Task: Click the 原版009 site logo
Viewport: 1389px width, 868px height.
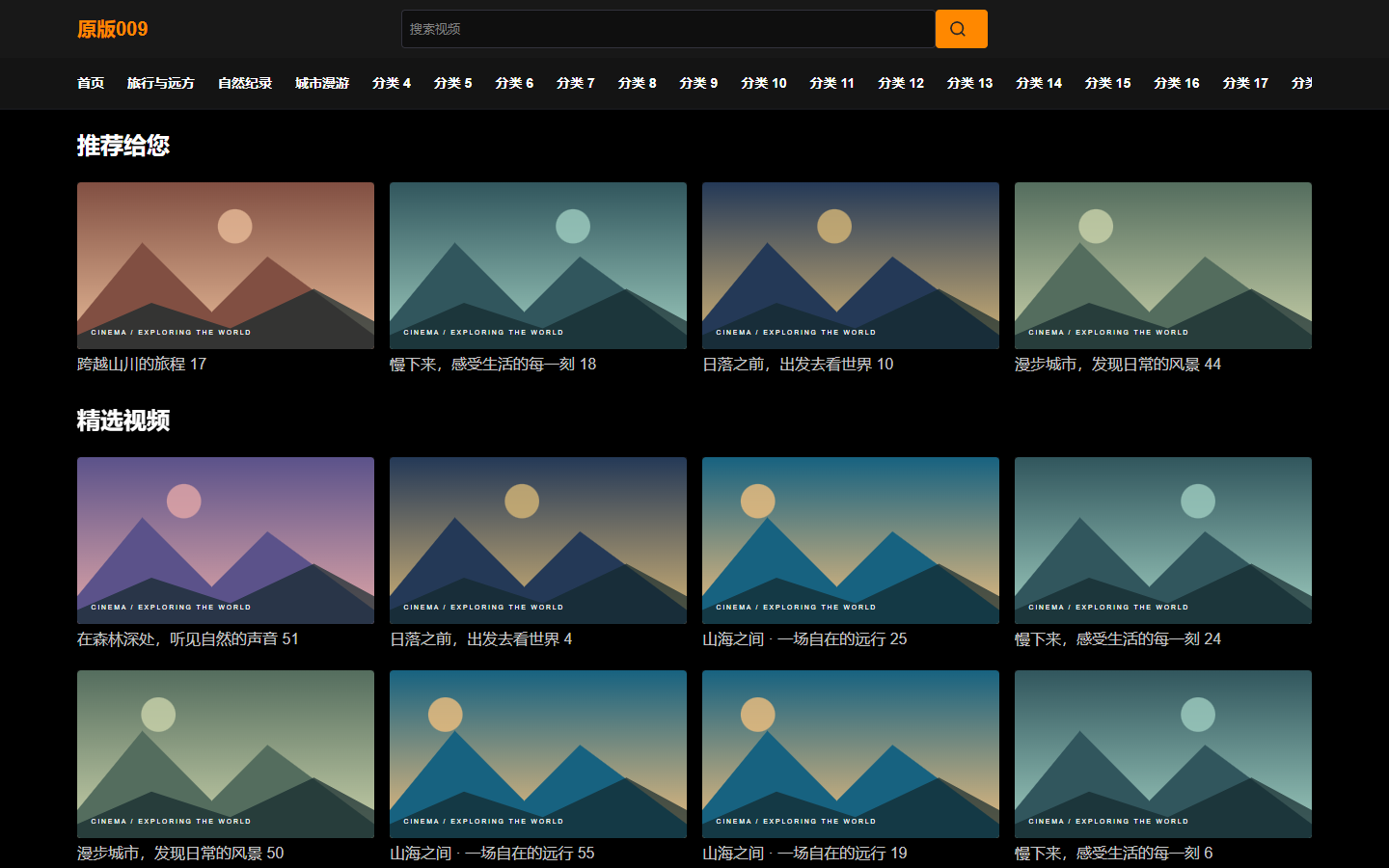Action: pos(113,29)
